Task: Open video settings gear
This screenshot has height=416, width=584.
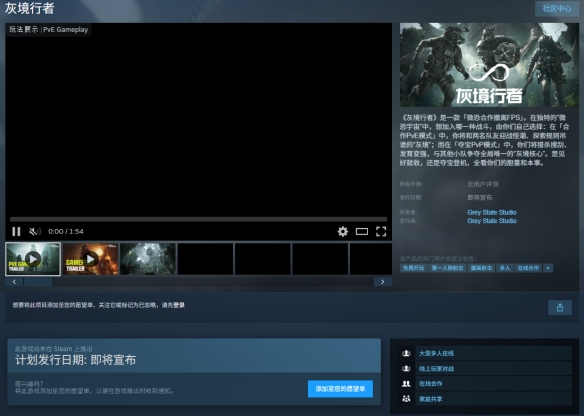Action: point(343,232)
